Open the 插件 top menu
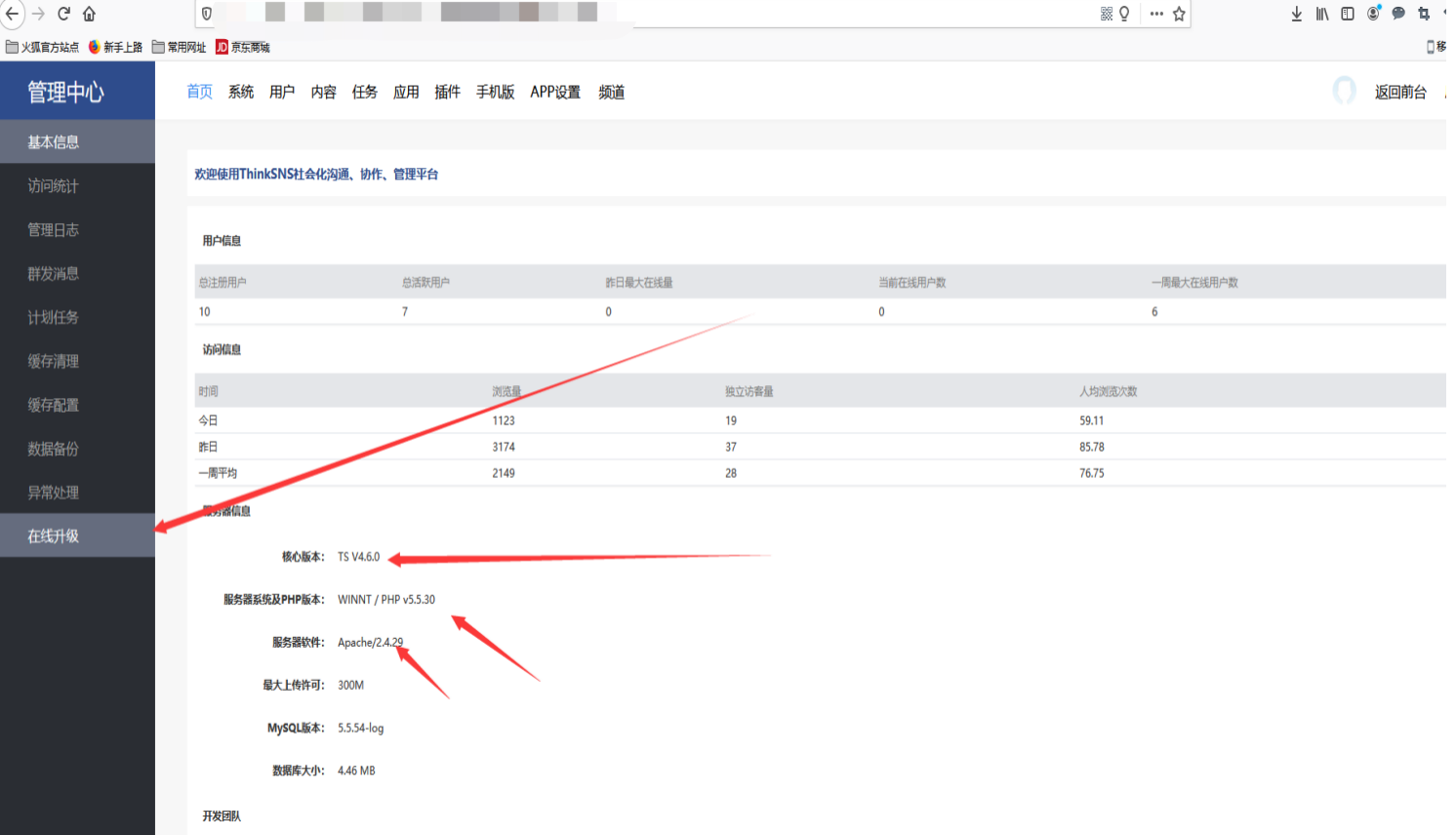Image resolution: width=1456 pixels, height=835 pixels. pos(448,92)
